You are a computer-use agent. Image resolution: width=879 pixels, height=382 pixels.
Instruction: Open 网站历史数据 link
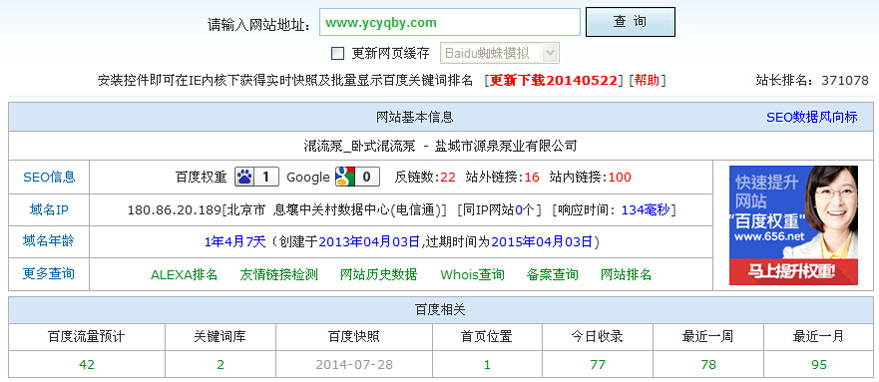pos(378,275)
